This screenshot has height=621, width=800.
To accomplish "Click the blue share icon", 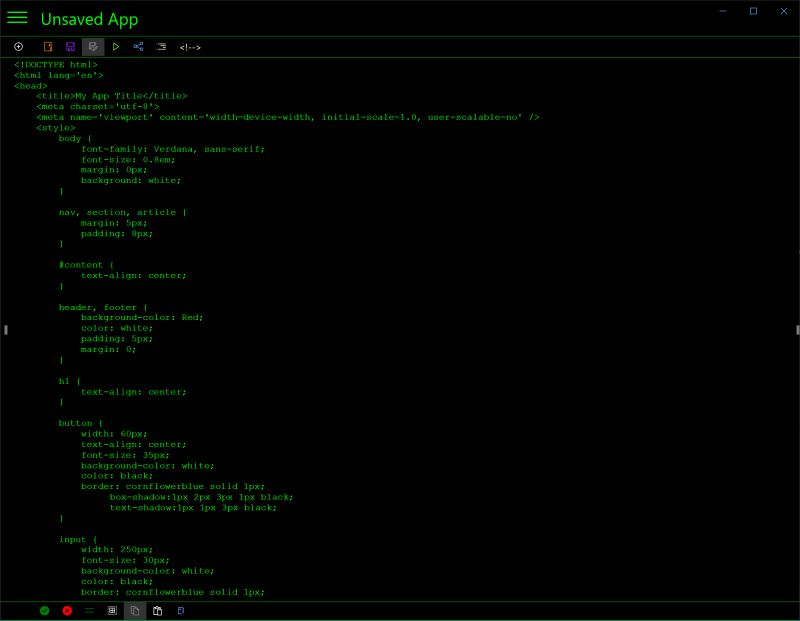I will [x=138, y=47].
